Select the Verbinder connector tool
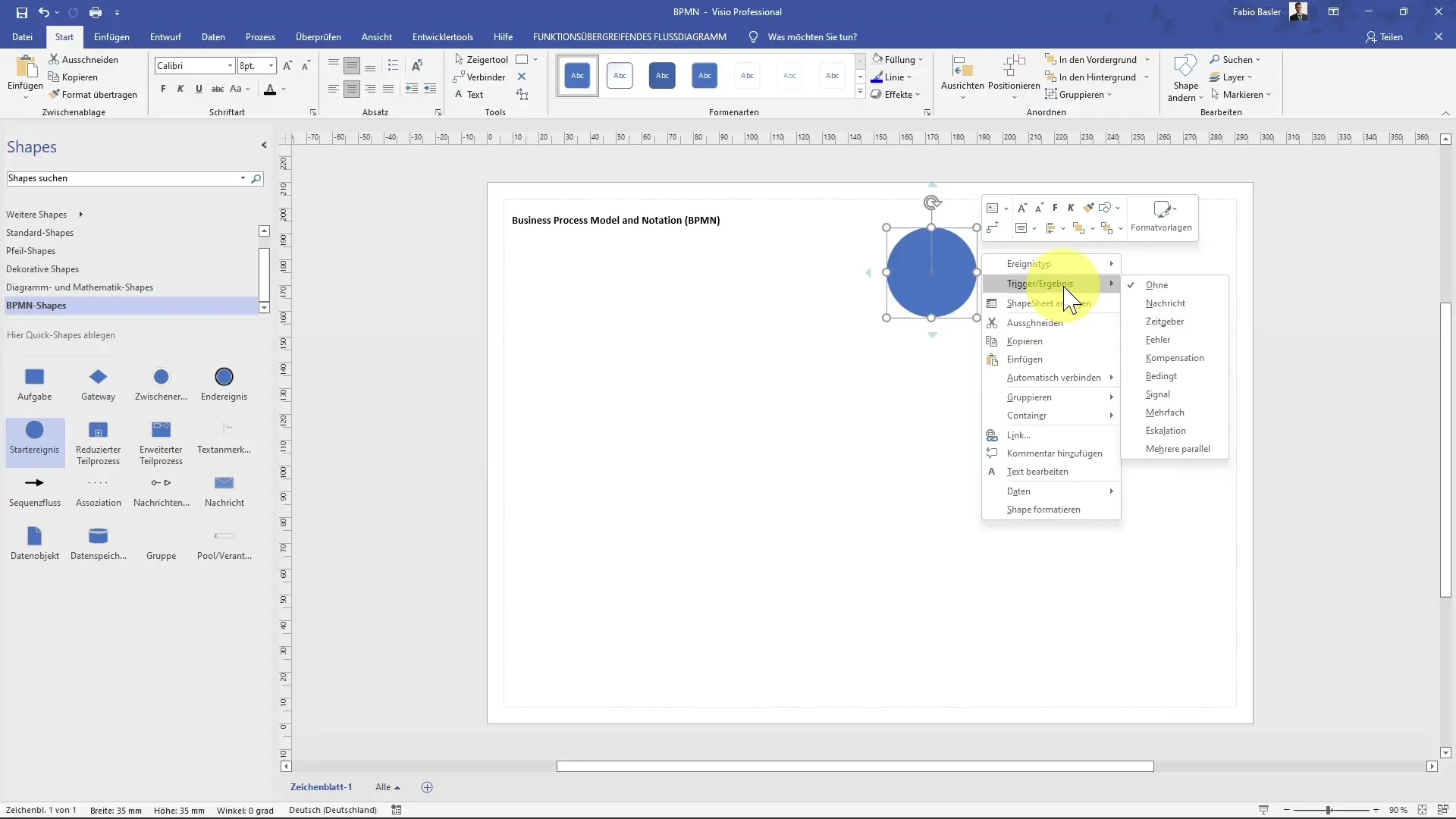The image size is (1456, 819). [479, 77]
